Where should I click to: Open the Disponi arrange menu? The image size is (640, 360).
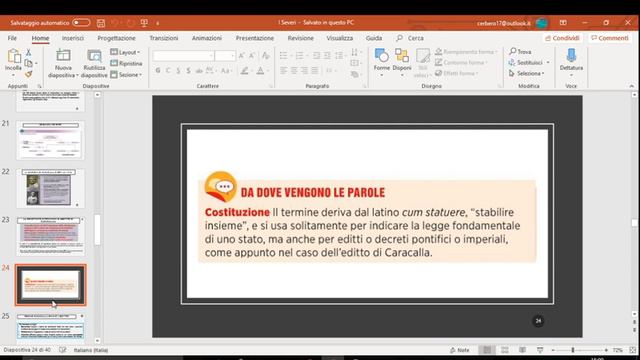click(x=402, y=62)
